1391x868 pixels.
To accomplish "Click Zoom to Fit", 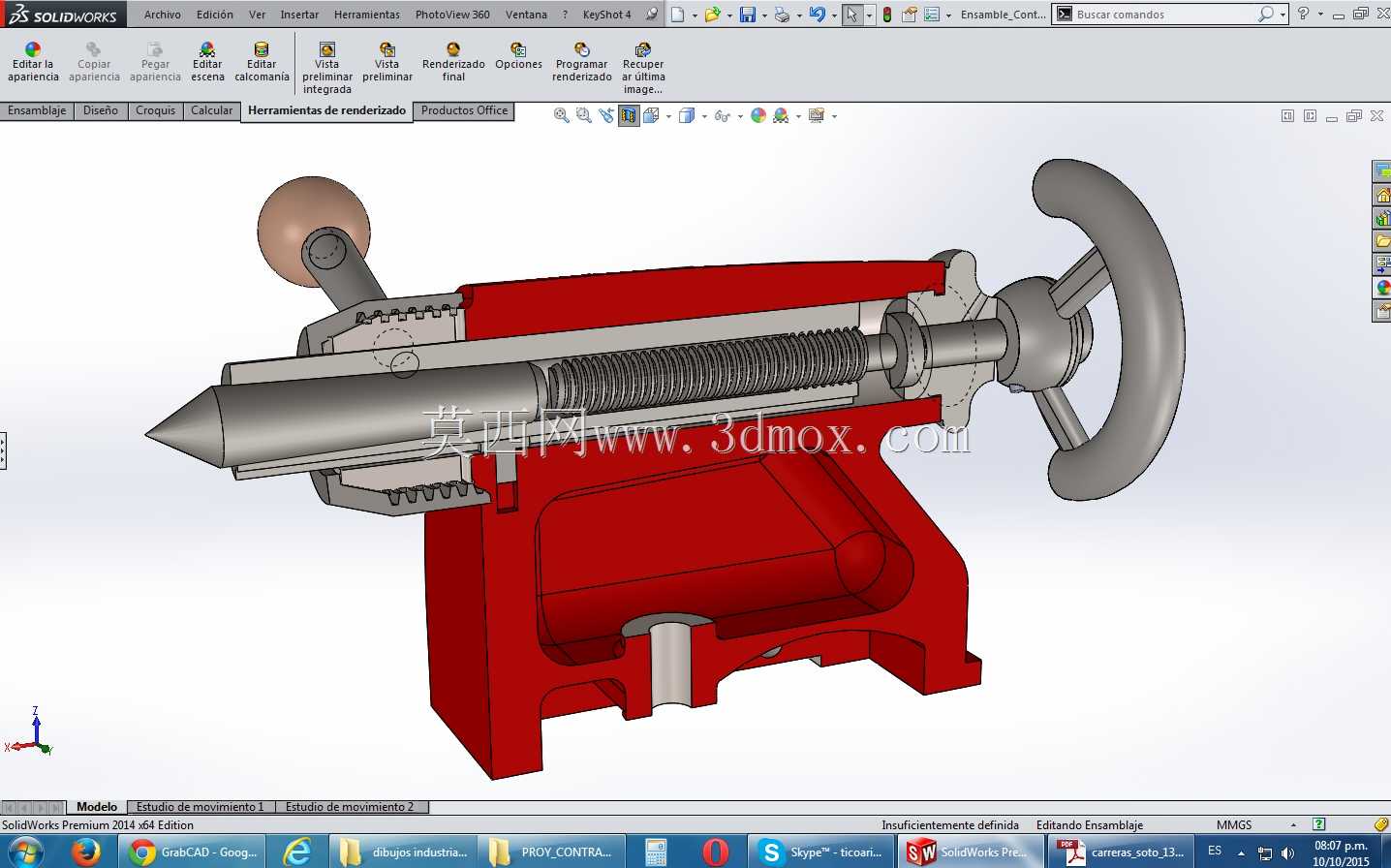I will (x=561, y=115).
